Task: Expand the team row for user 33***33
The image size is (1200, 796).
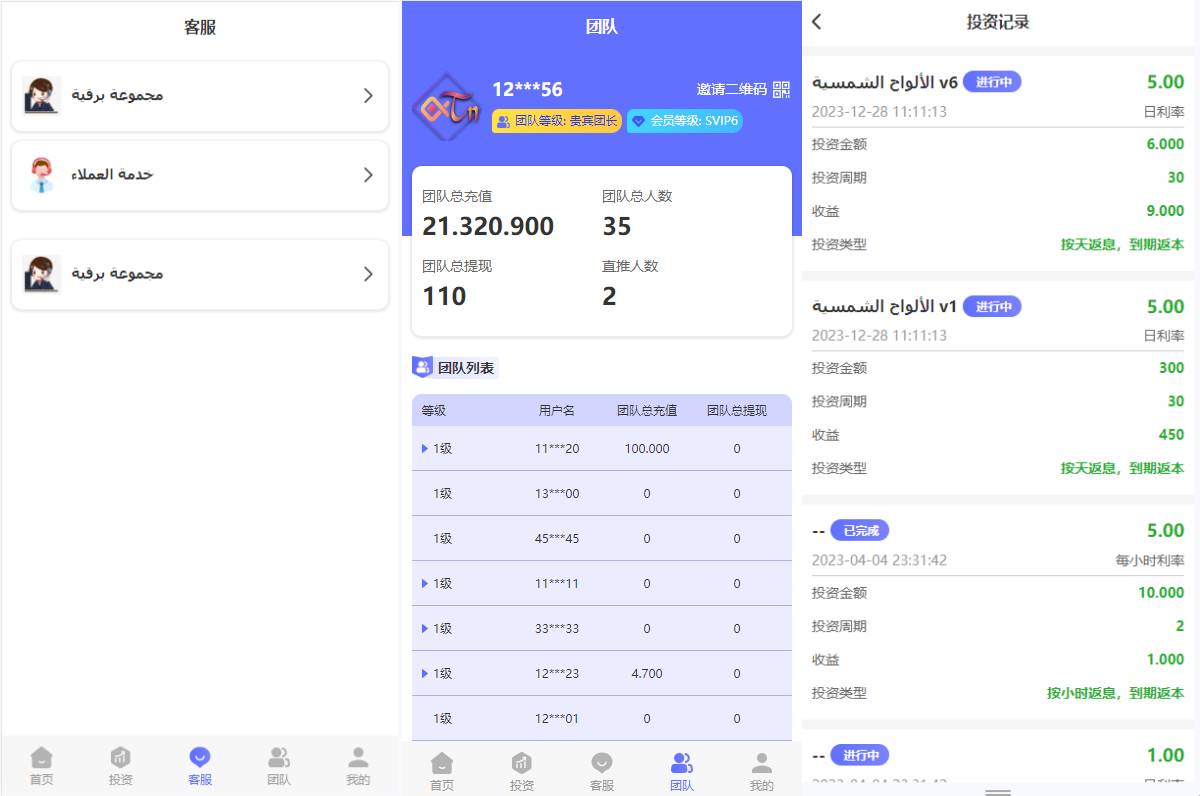Action: (425, 629)
